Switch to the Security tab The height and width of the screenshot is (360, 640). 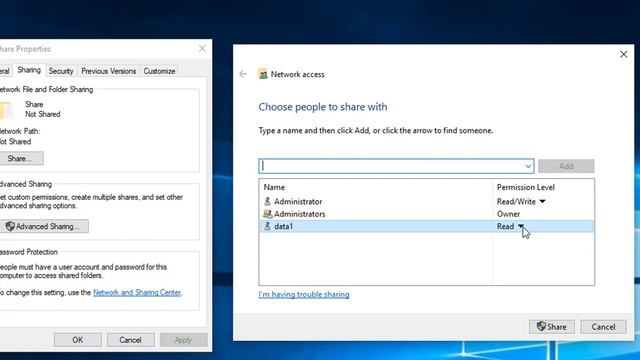click(x=61, y=71)
